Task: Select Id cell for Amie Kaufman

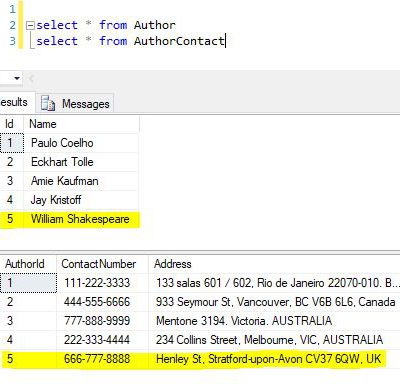Action: tap(12, 181)
